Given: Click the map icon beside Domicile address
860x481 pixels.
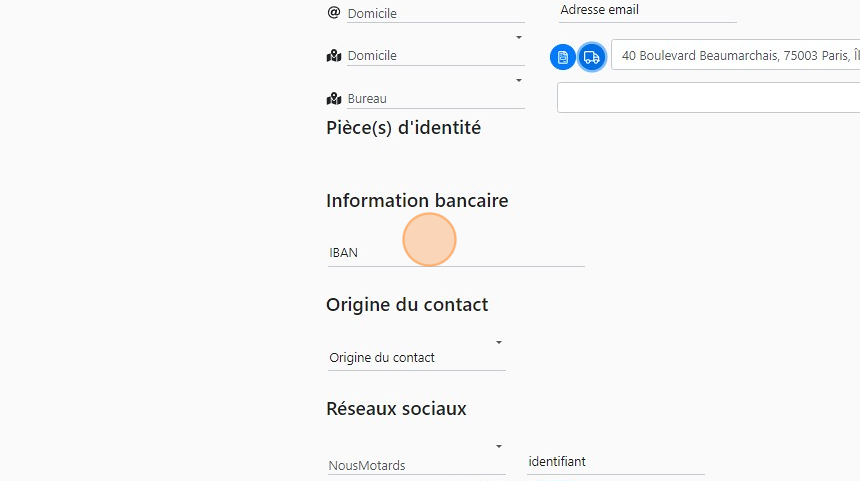Looking at the screenshot, I should (334, 56).
